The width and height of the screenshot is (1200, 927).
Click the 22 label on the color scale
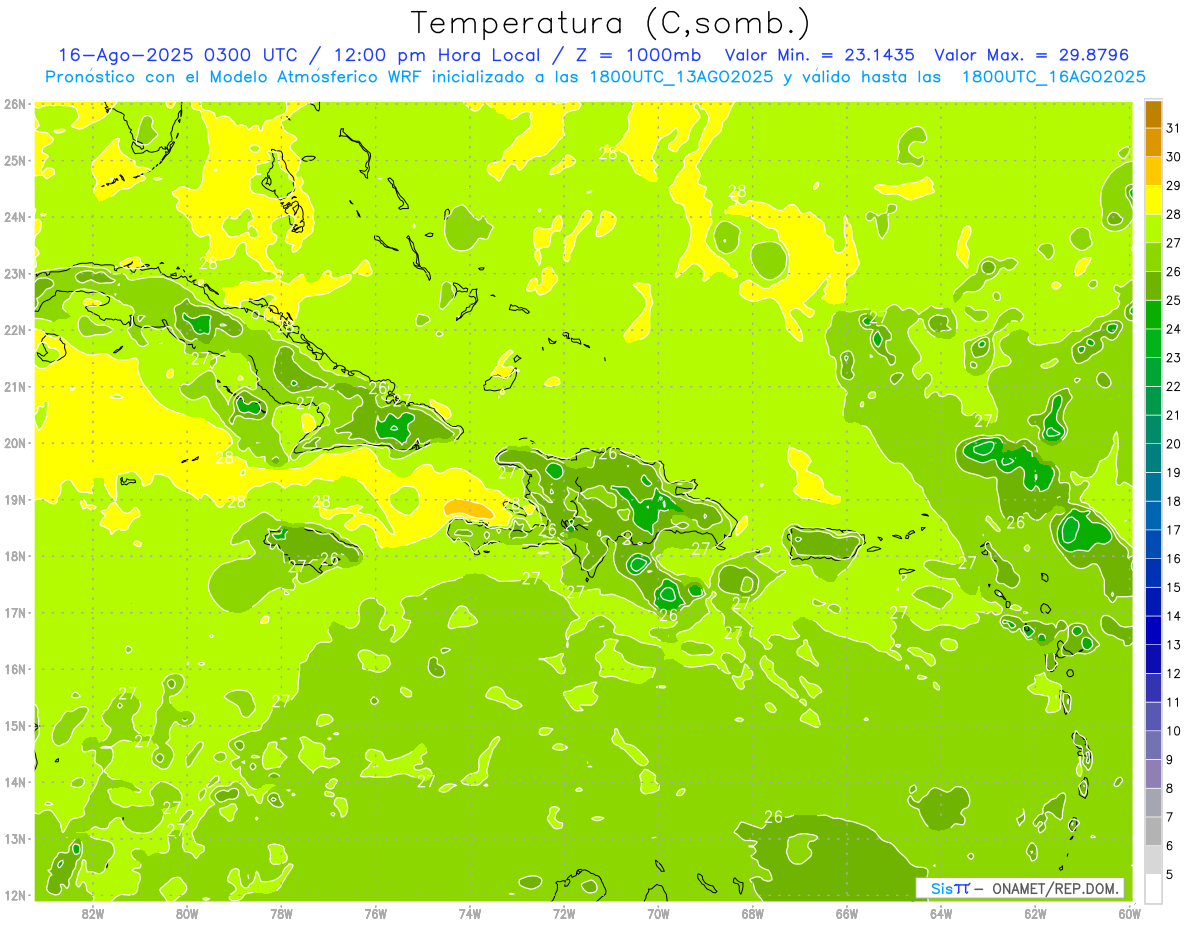point(1173,387)
